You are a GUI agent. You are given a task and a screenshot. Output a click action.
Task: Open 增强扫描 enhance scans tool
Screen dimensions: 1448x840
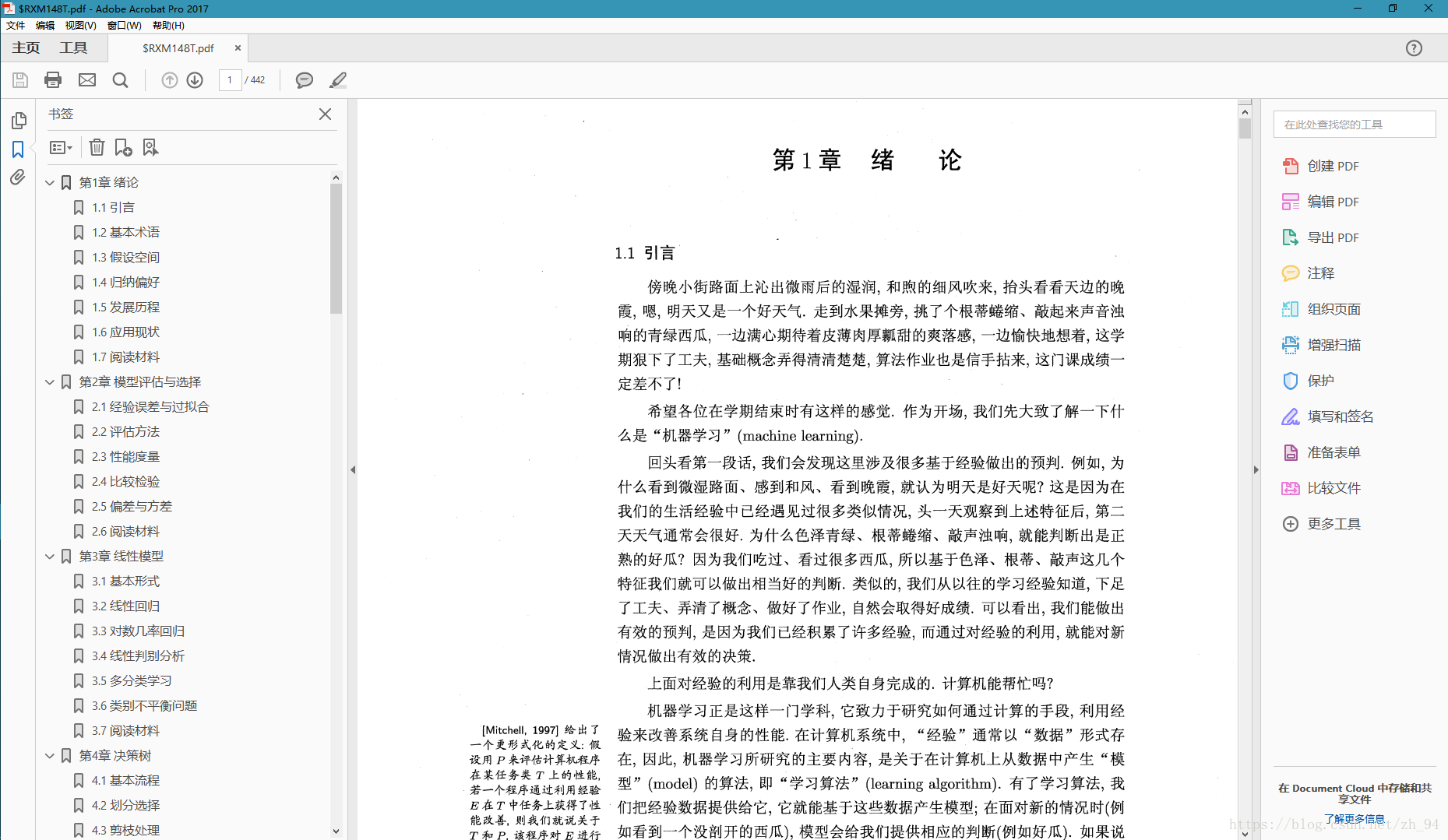tap(1322, 345)
